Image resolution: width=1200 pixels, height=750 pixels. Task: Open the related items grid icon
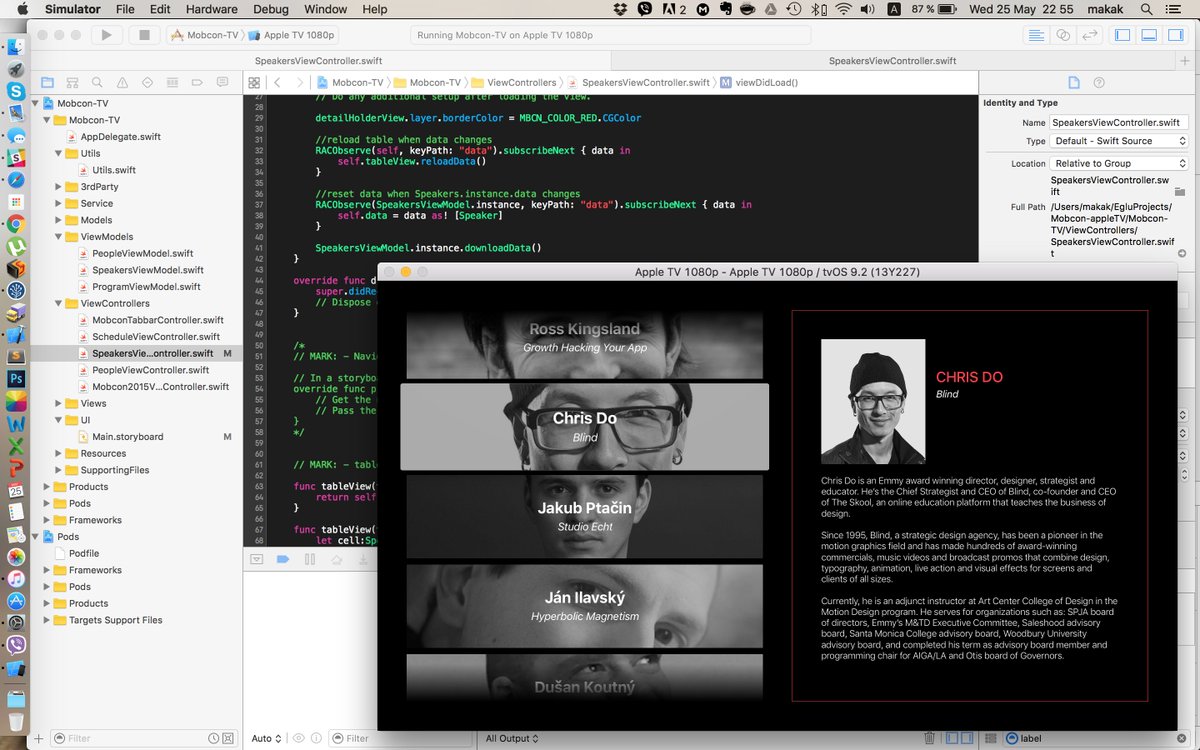[x=256, y=82]
